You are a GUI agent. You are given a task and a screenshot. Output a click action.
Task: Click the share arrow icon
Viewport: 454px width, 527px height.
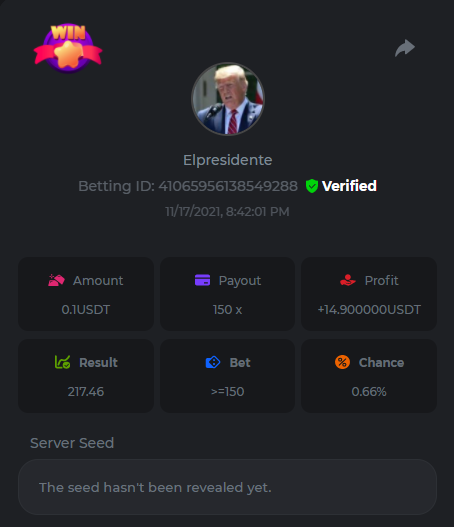point(405,48)
